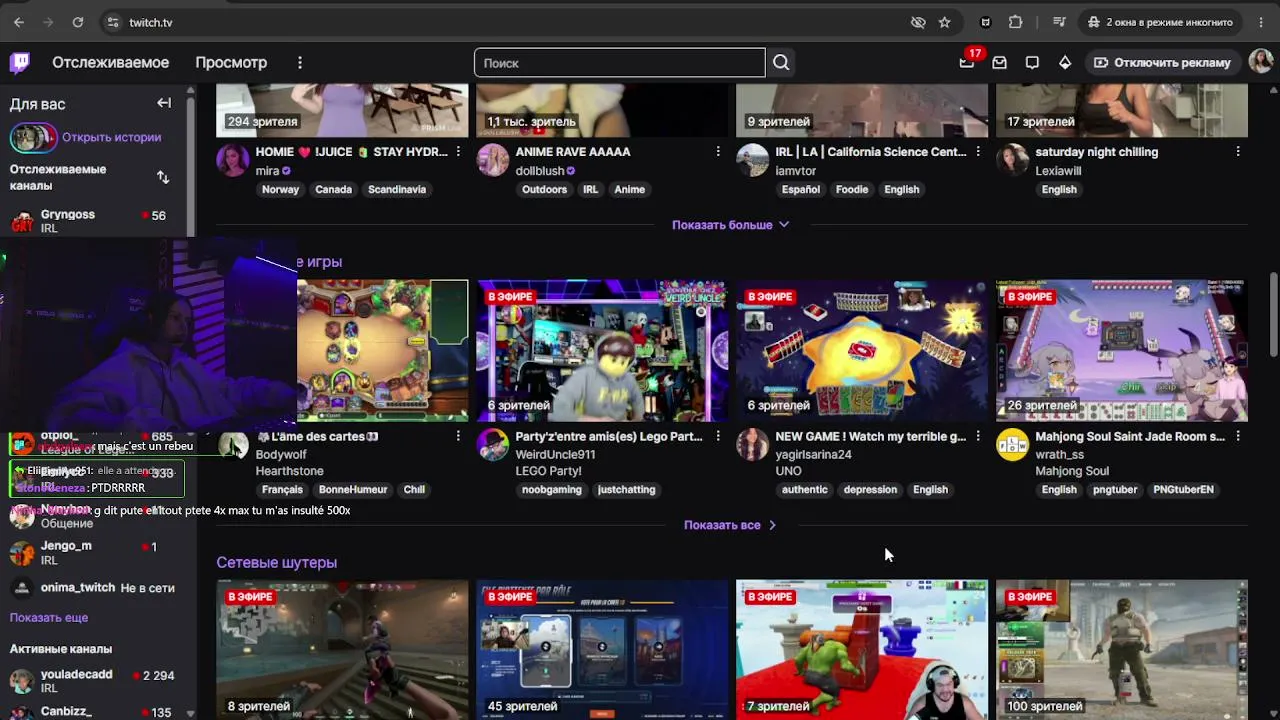This screenshot has height=720, width=1280.
Task: Bookmark this page with the star icon
Action: 945,22
